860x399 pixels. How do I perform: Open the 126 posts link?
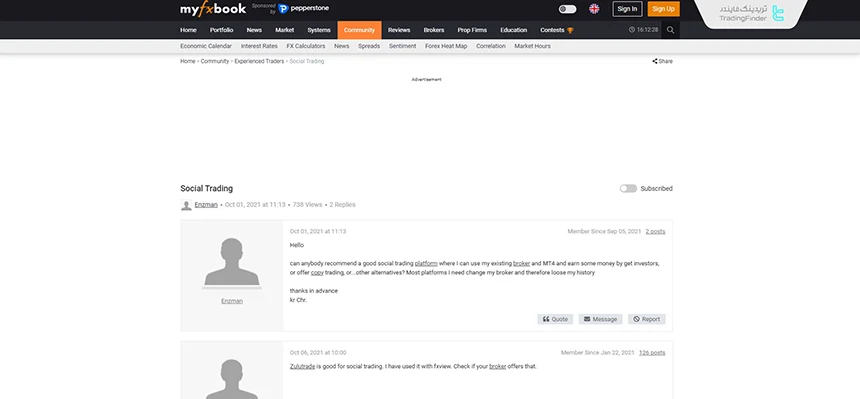(x=652, y=353)
